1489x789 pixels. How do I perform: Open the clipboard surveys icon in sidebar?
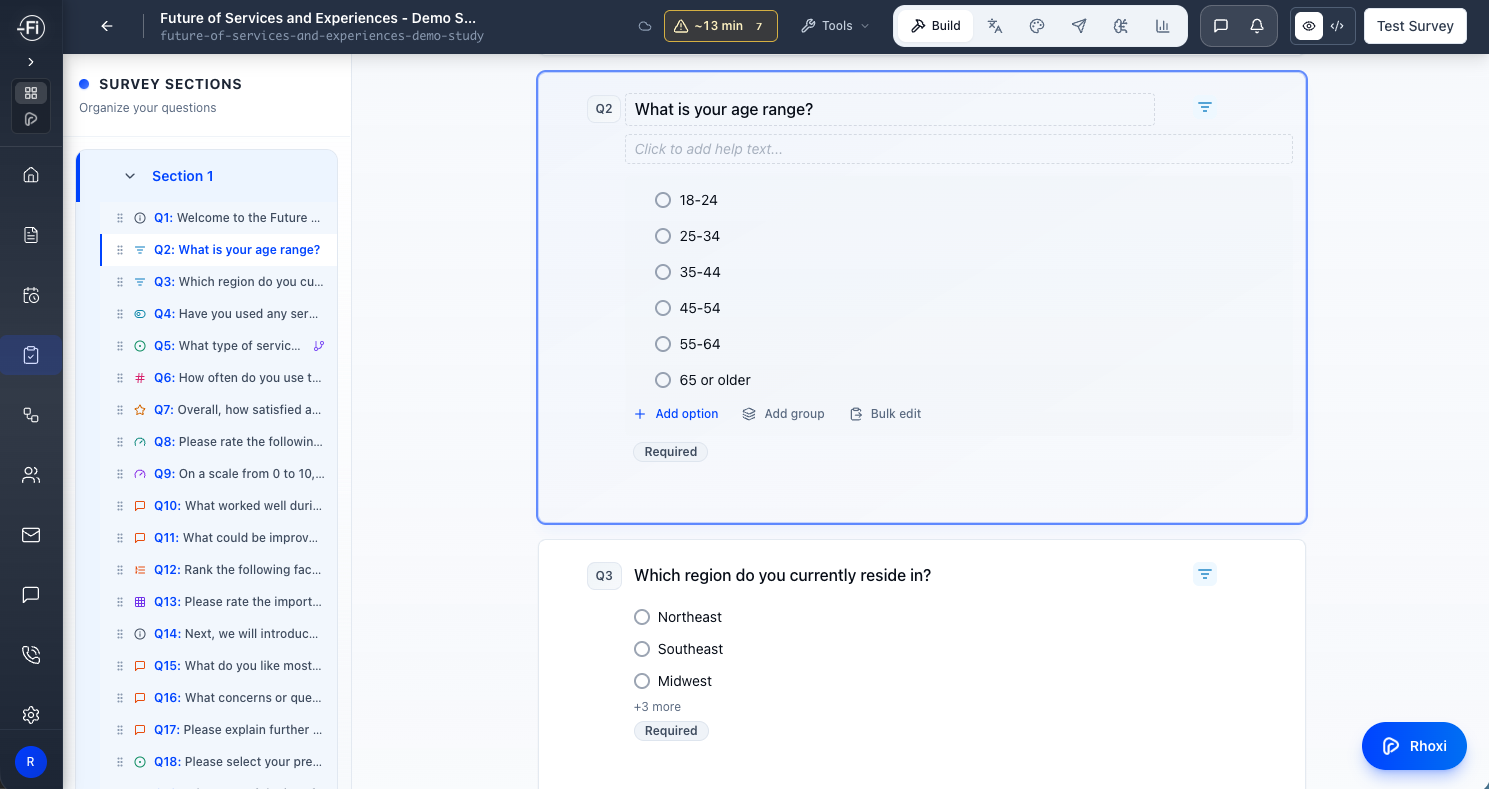click(x=31, y=355)
